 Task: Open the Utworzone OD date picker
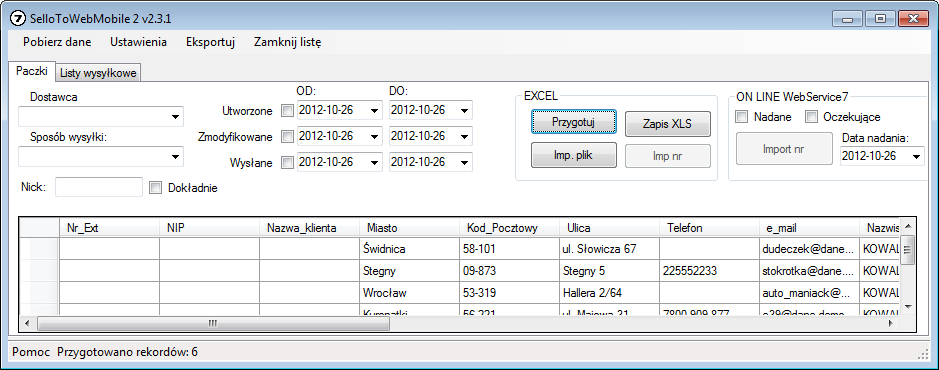point(375,111)
